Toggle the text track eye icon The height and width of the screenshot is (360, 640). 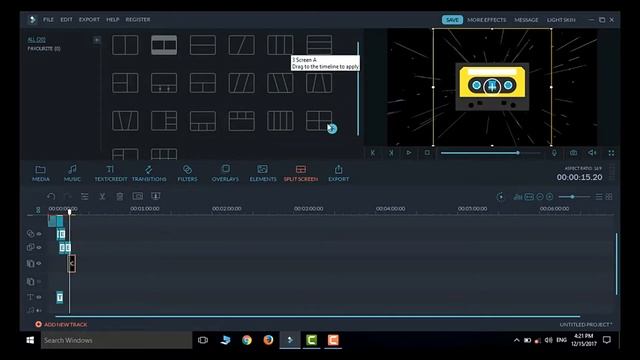click(39, 297)
